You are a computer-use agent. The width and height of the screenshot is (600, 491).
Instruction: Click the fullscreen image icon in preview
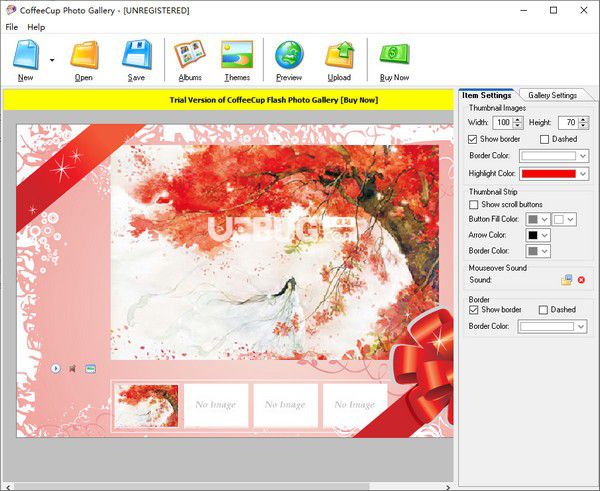pos(90,369)
